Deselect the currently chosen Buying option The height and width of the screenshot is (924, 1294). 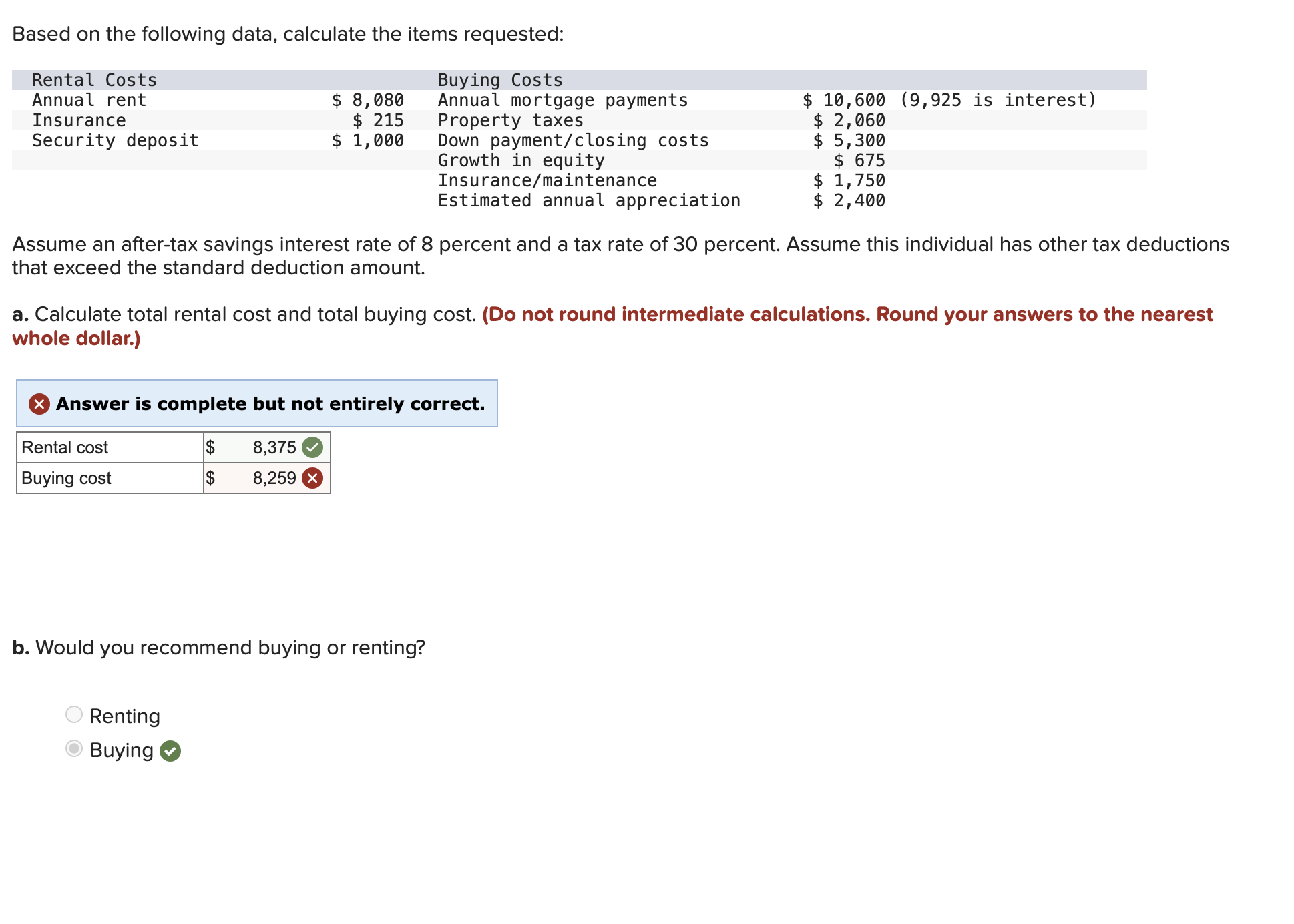click(x=73, y=750)
